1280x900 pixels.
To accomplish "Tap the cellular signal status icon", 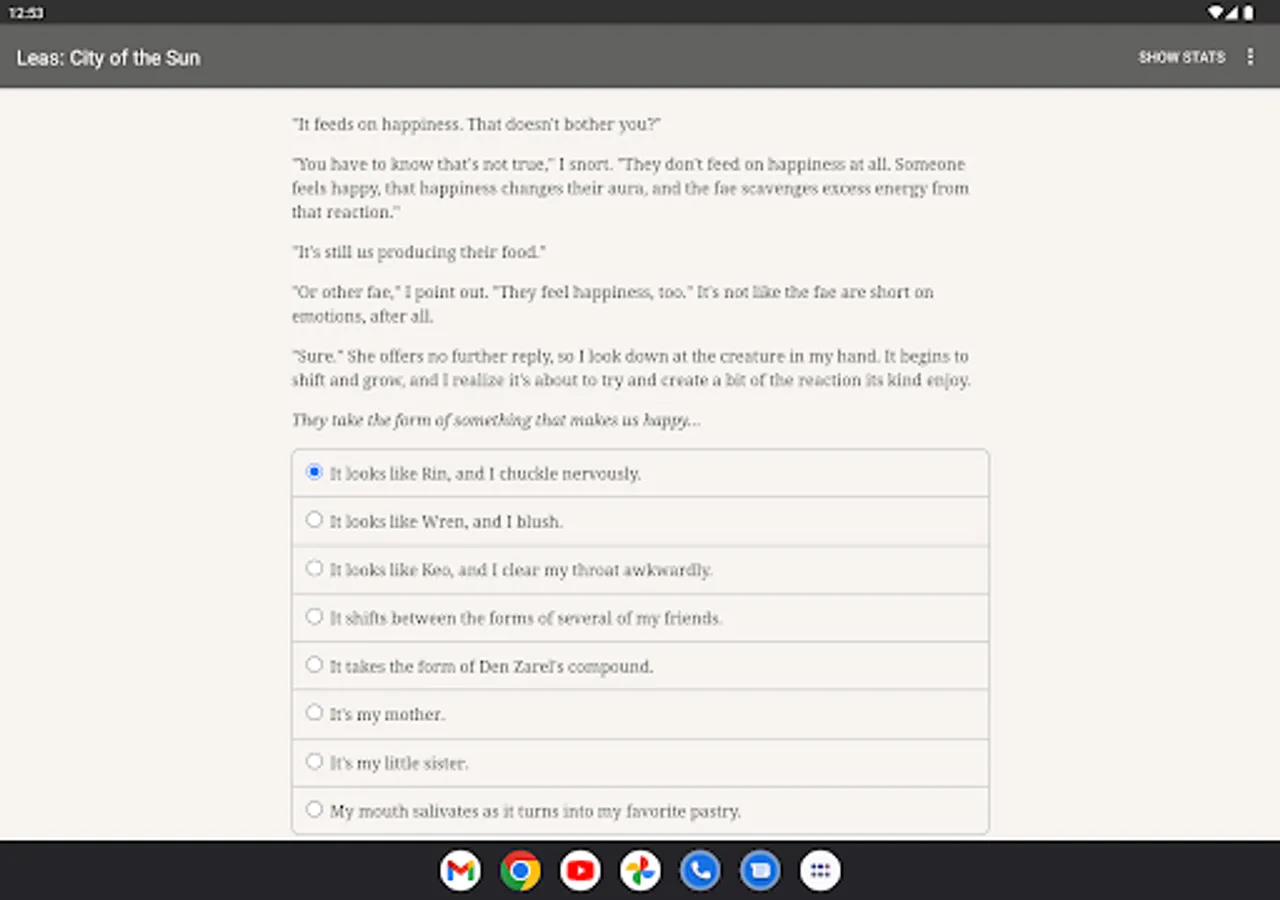I will coord(1232,13).
